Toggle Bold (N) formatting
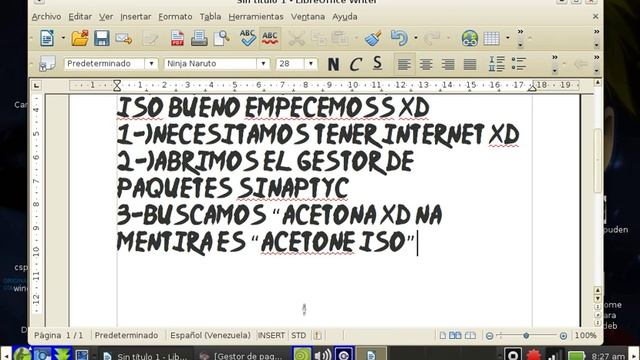 (x=333, y=64)
